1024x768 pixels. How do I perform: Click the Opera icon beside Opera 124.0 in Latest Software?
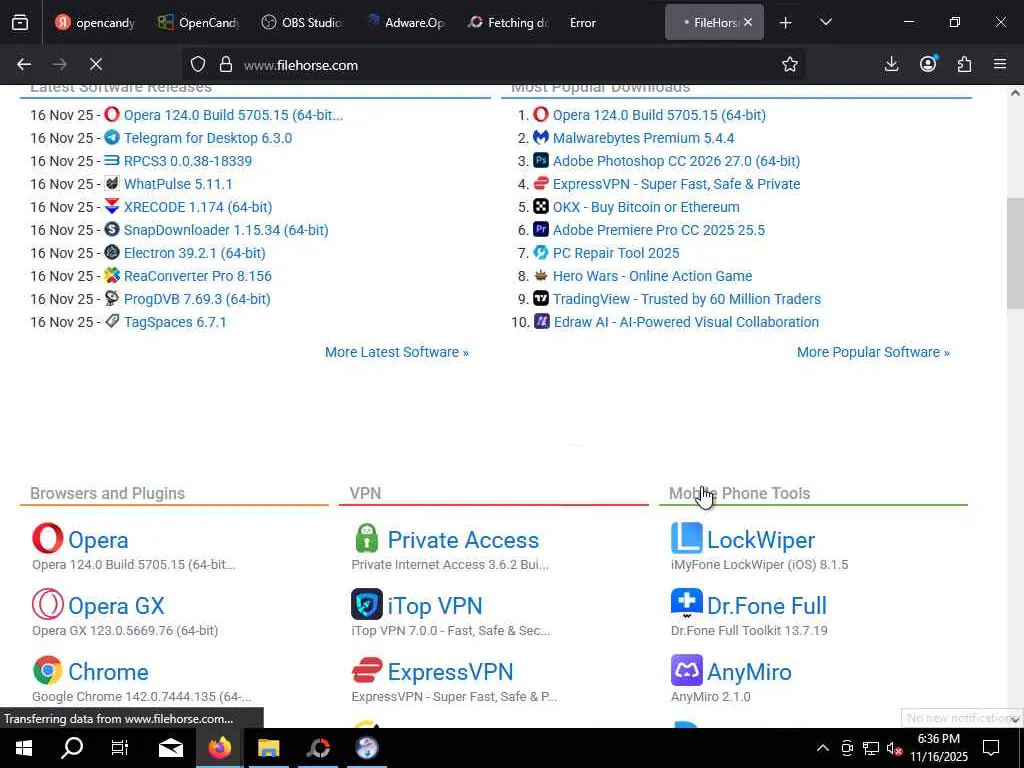(x=112, y=115)
